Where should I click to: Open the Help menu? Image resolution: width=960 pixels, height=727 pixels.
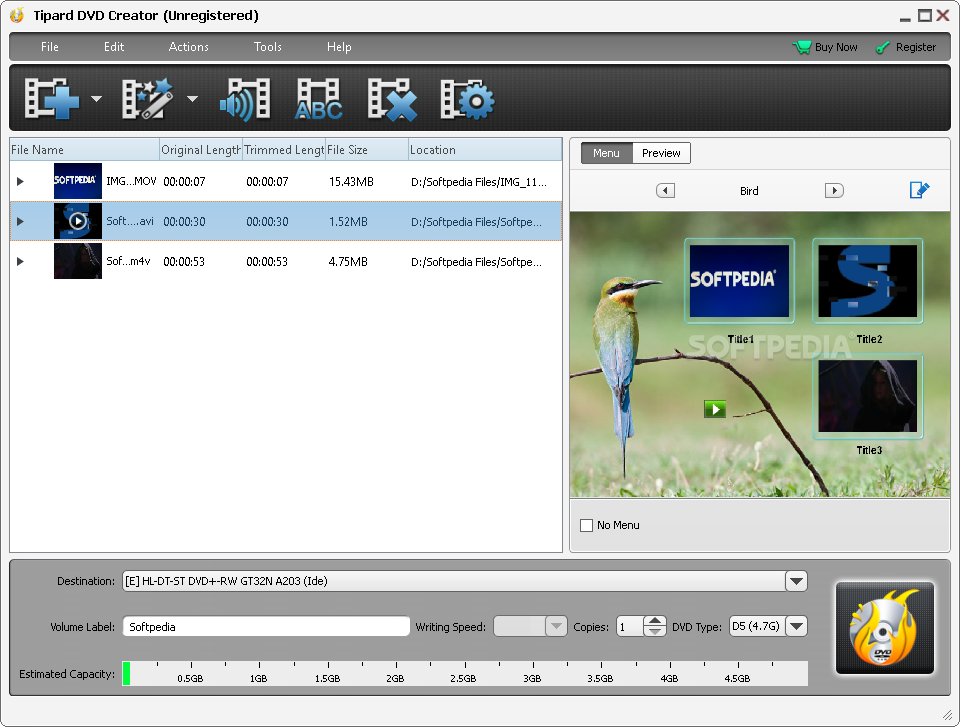pos(339,47)
